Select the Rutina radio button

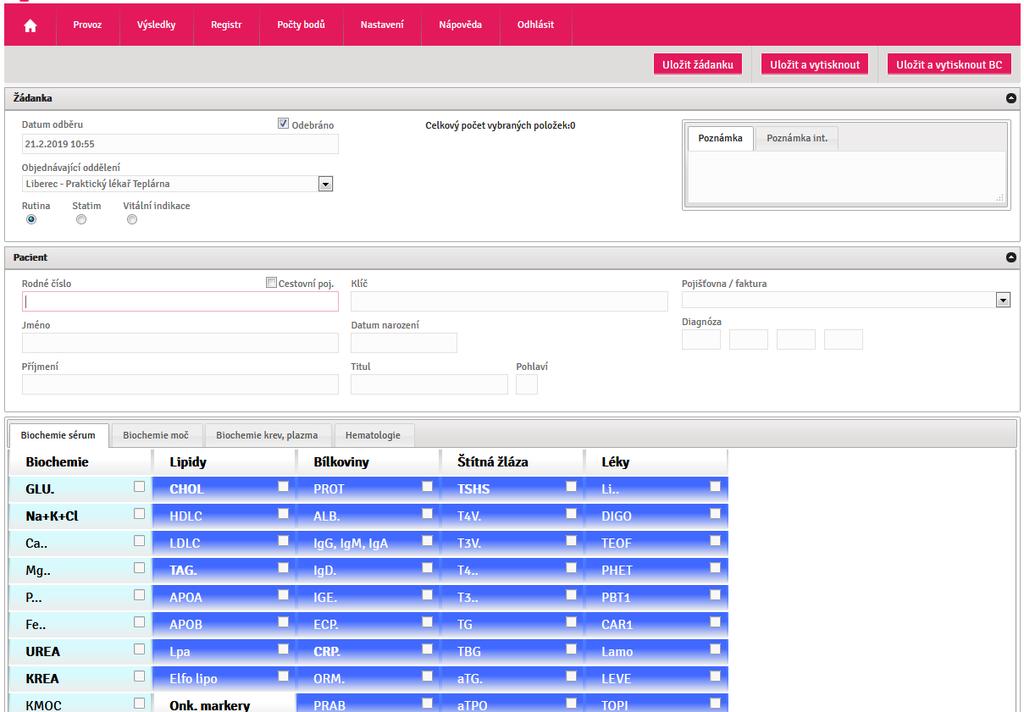tap(31, 219)
